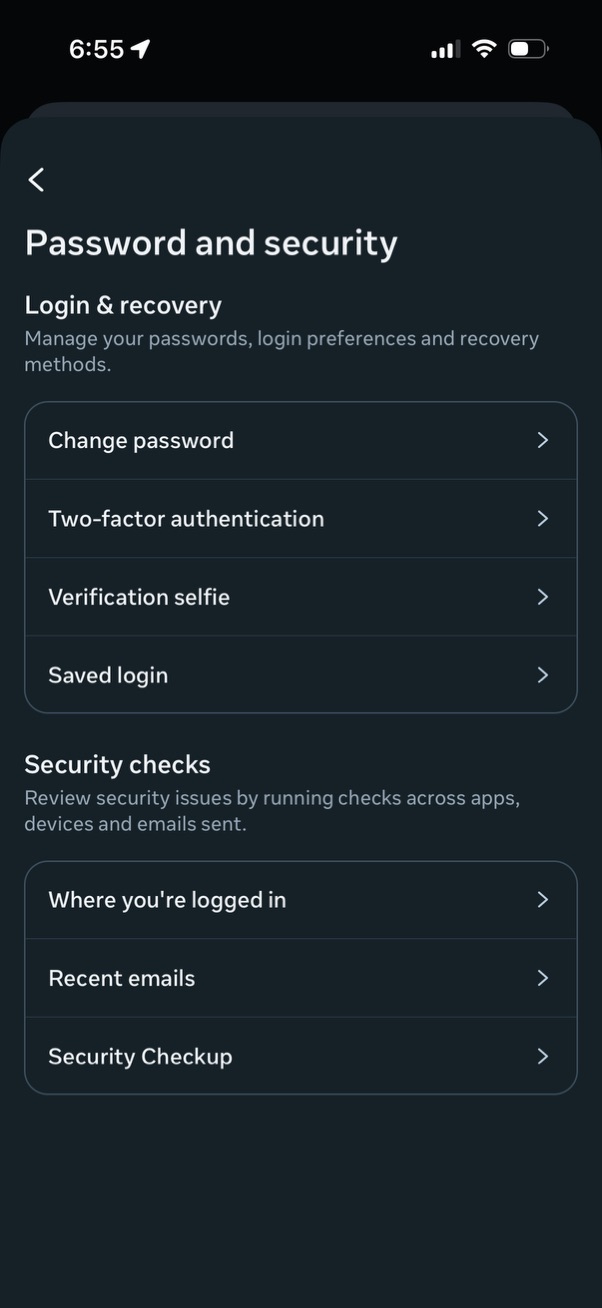Image resolution: width=602 pixels, height=1308 pixels.
Task: Open the Security Checkup page
Action: pyautogui.click(x=300, y=1056)
